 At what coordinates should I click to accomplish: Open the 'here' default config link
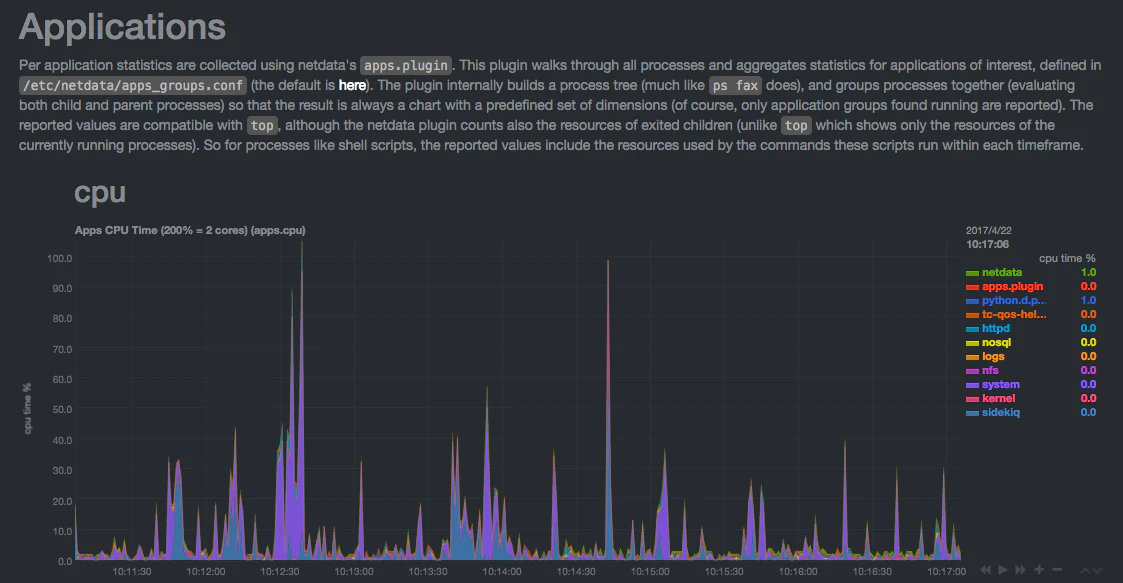click(x=352, y=85)
